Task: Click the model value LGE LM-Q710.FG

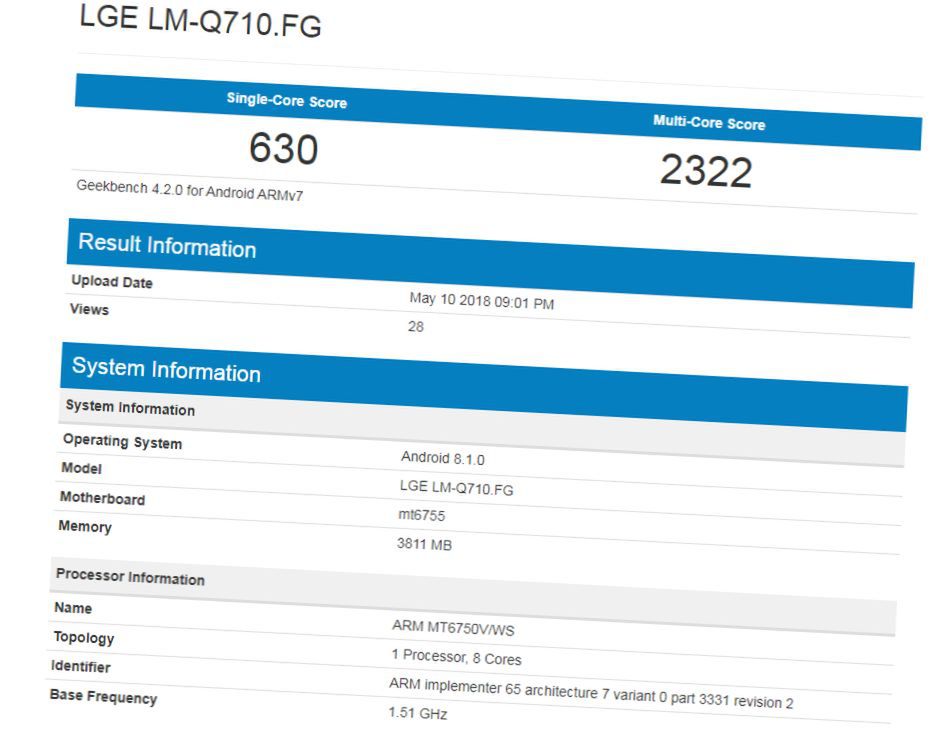Action: (x=457, y=487)
